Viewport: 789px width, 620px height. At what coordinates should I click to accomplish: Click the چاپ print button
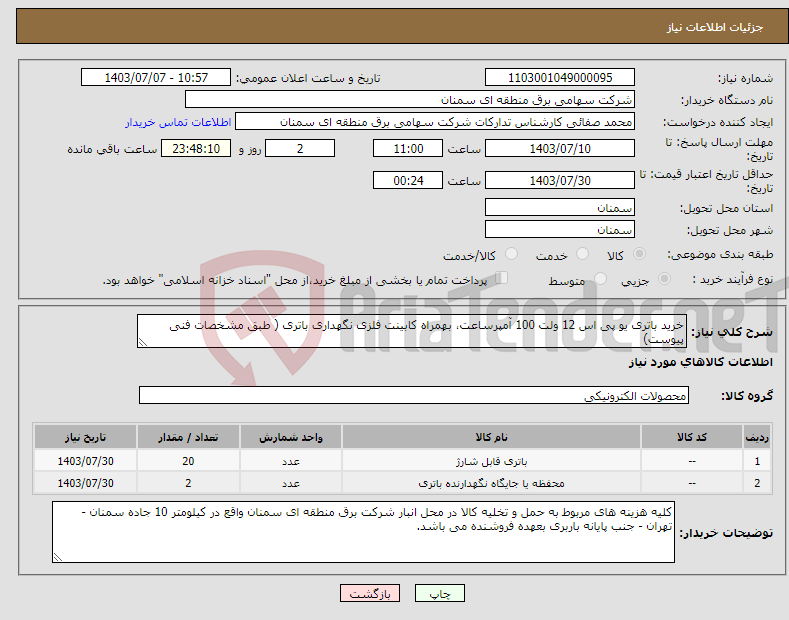click(440, 594)
